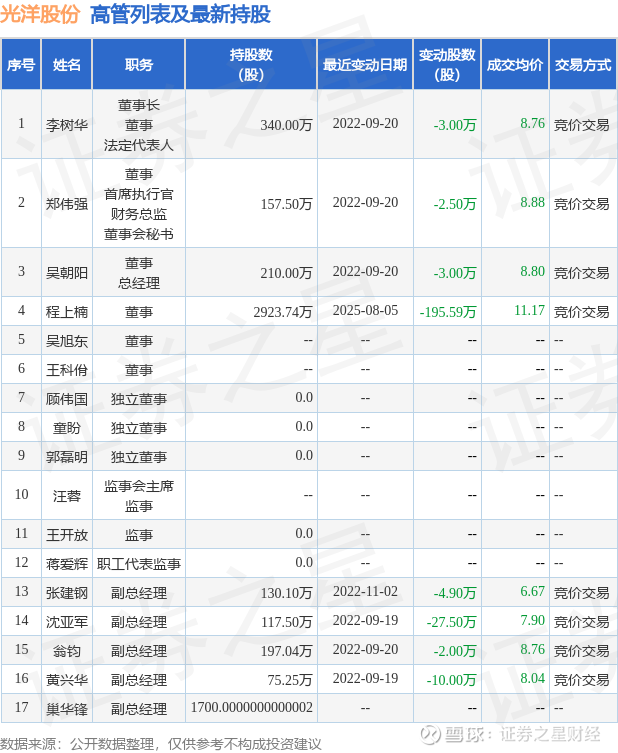Click the 数据来源 footer note
This screenshot has width=618, height=753.
[160, 743]
